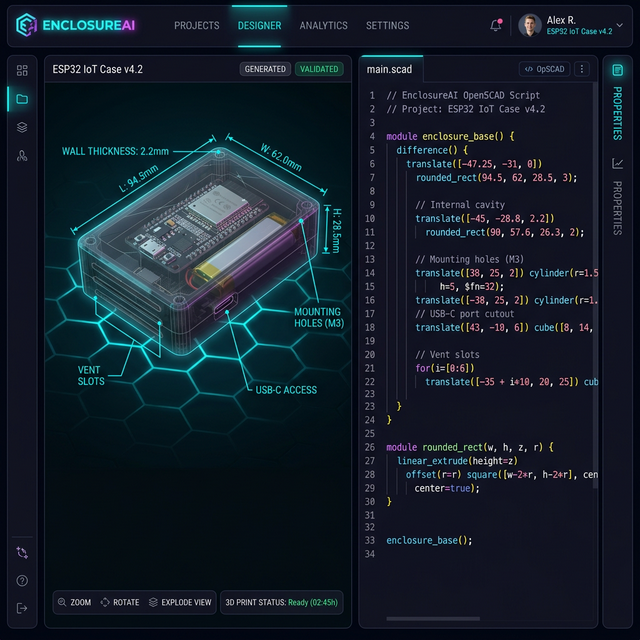Screen dimensions: 640x640
Task: Click the // USB-C port cutout comment
Action: tap(464, 314)
